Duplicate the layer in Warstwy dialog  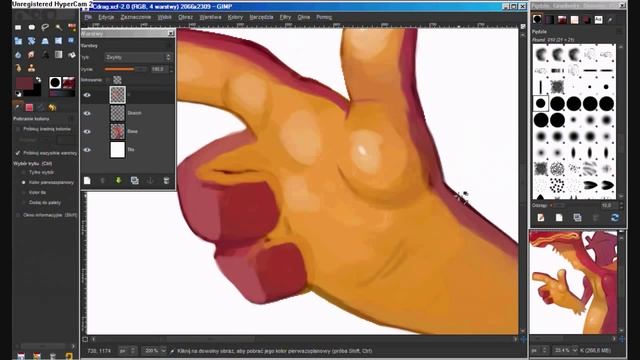click(134, 180)
